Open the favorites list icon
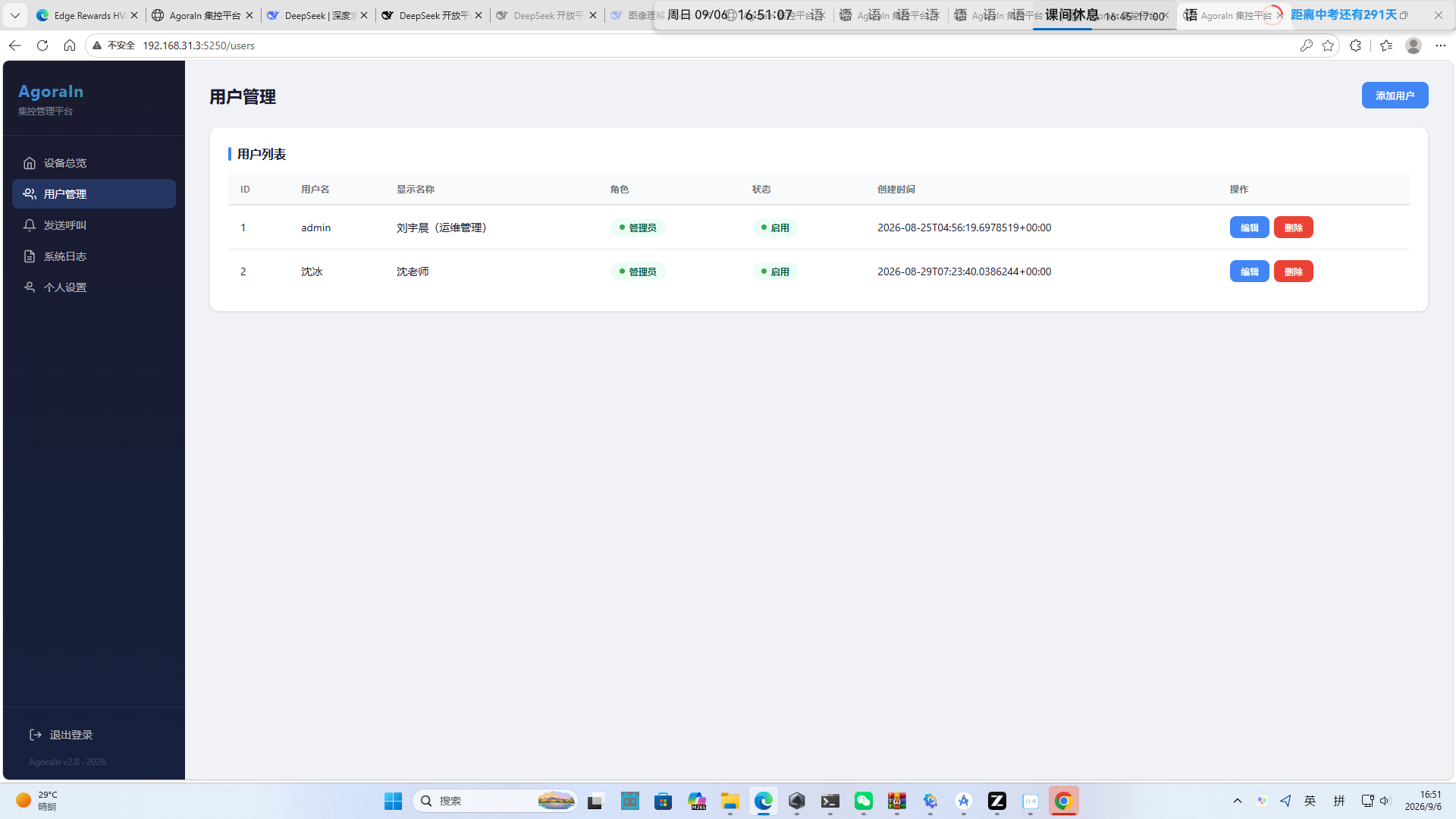 [x=1386, y=45]
